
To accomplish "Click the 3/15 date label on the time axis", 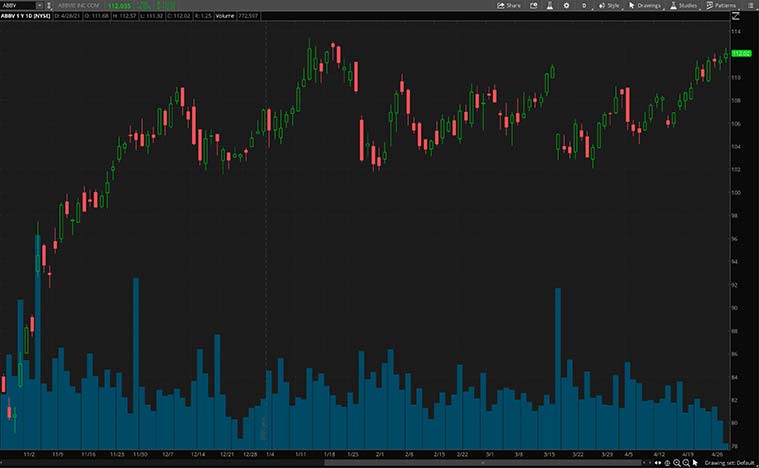I will tap(549, 454).
